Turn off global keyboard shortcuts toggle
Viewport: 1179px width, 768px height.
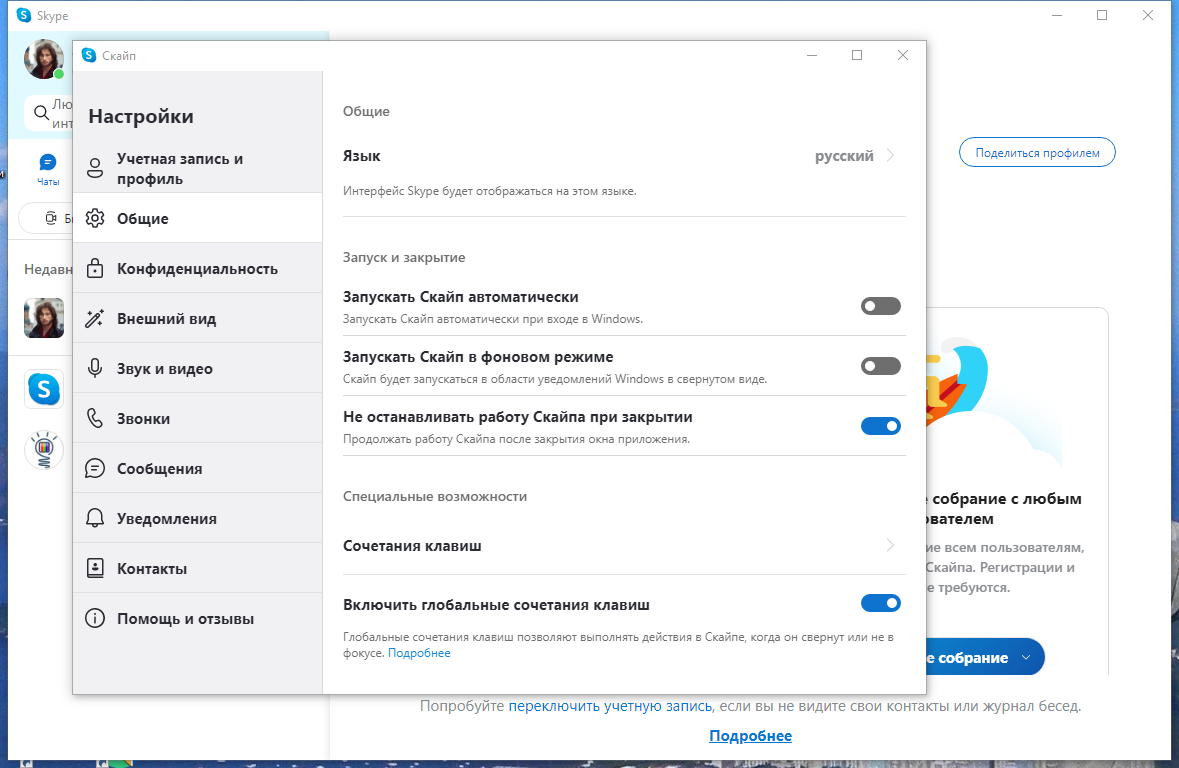tap(880, 603)
